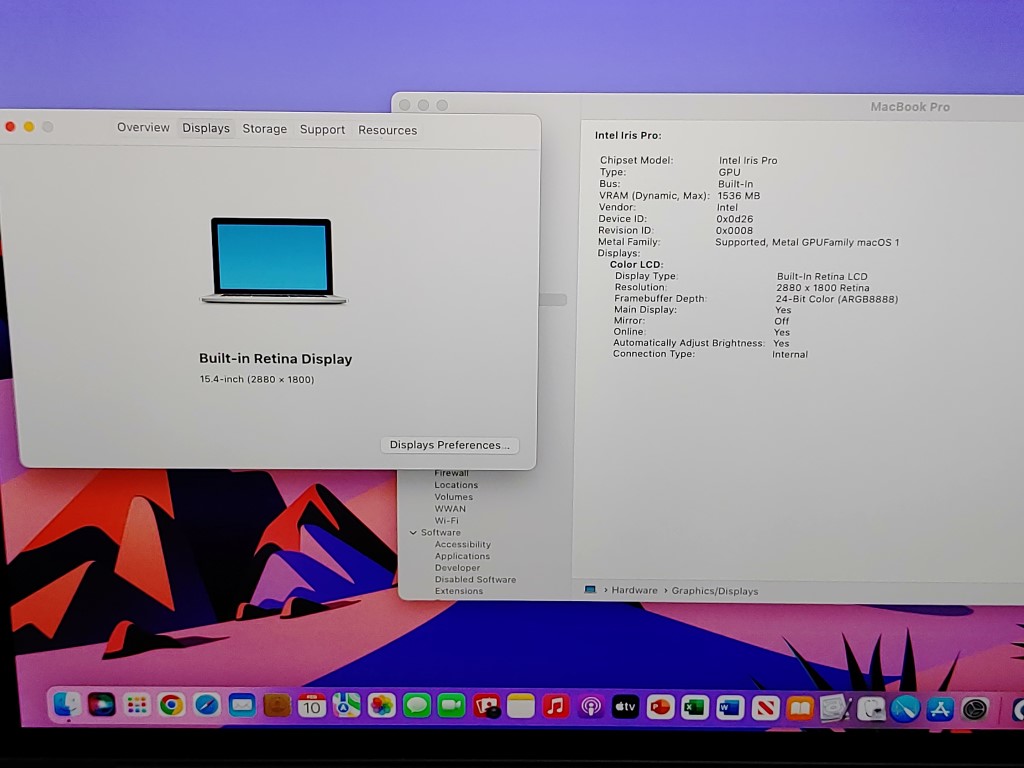Click the computer icon in the path bar
The width and height of the screenshot is (1024, 768).
[590, 590]
